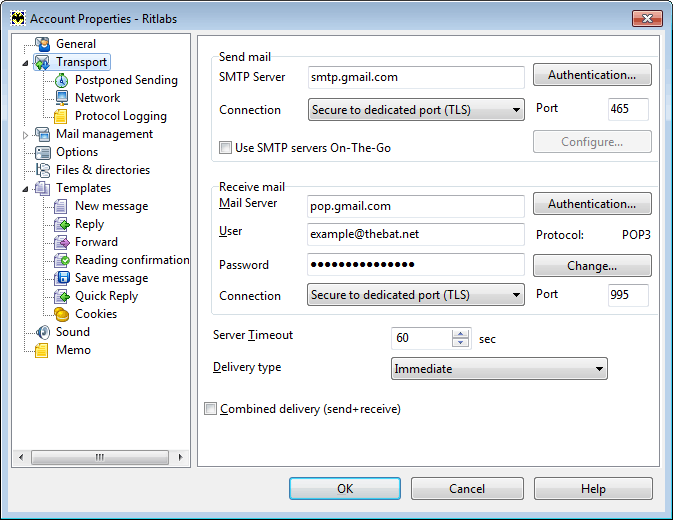Select the Memo tree item
Viewport: 673px width, 520px height.
coord(73,350)
